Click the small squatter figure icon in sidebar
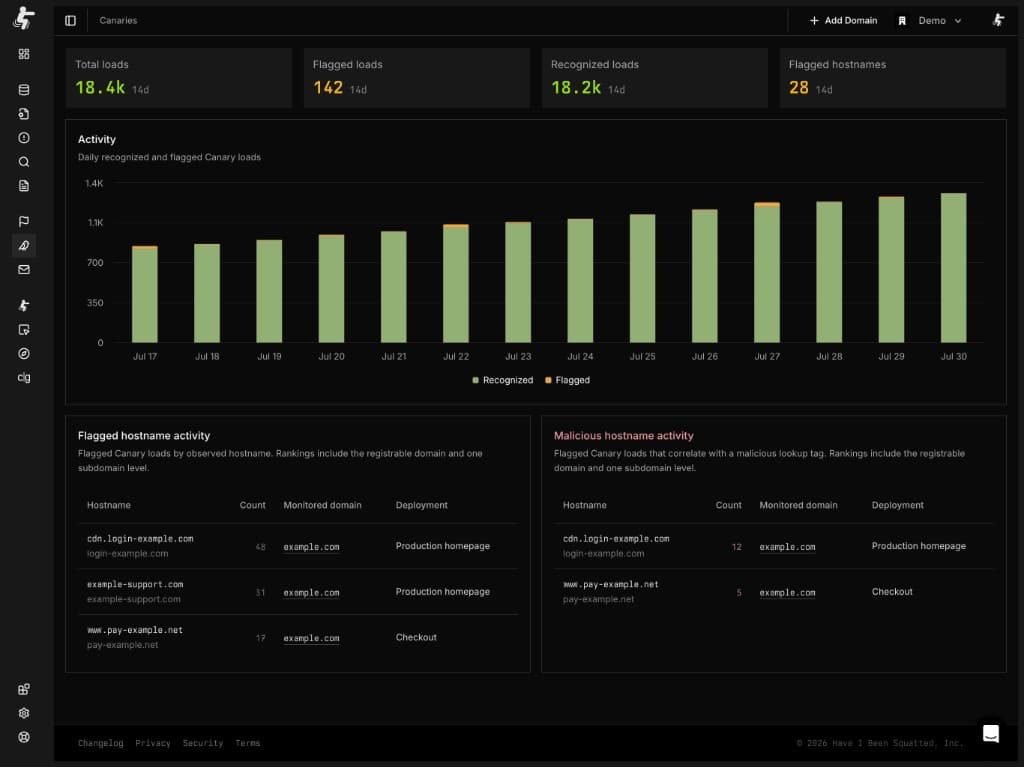 pyautogui.click(x=24, y=305)
